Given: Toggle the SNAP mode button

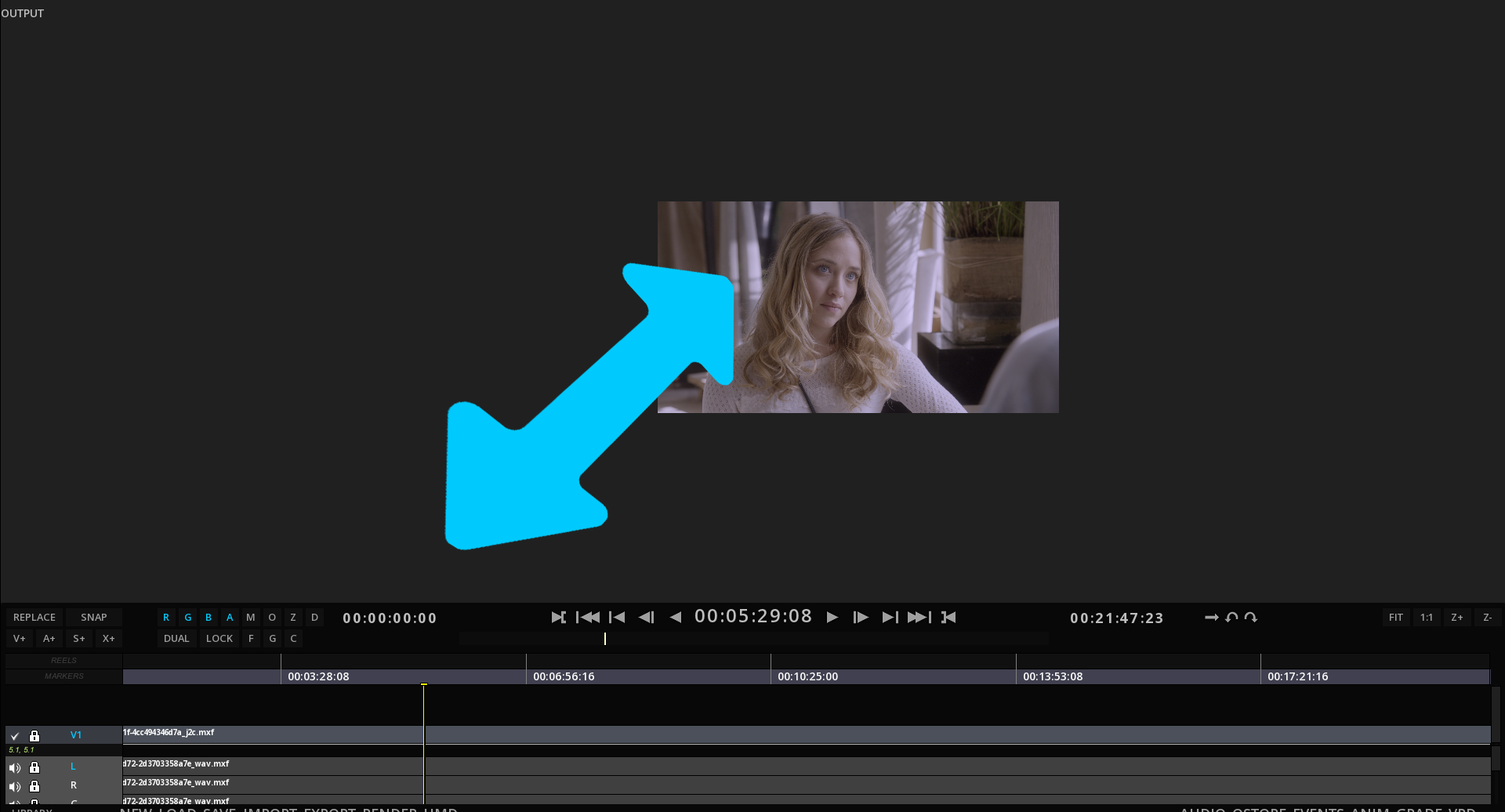Looking at the screenshot, I should coord(93,618).
